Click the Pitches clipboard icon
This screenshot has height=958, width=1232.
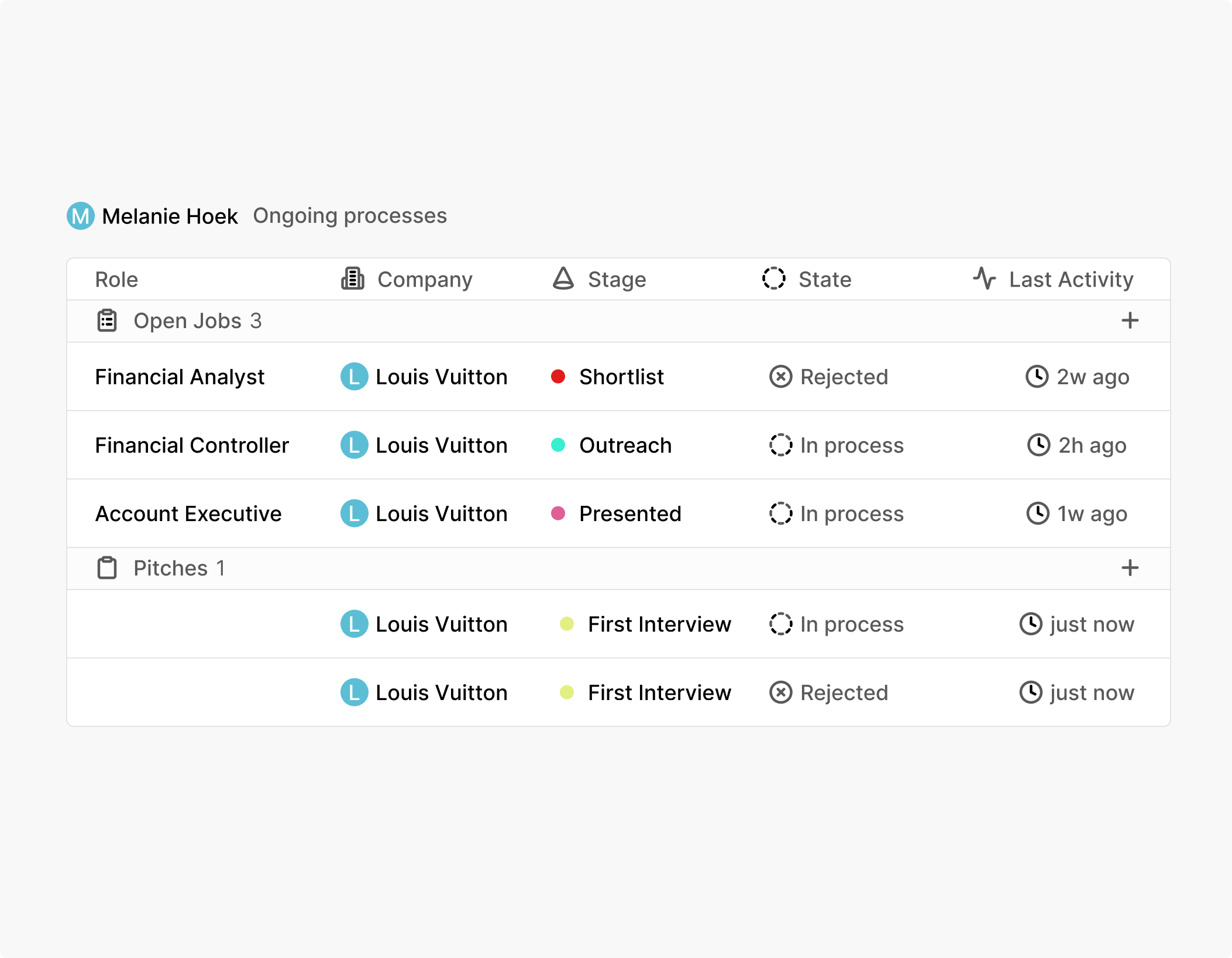(107, 568)
